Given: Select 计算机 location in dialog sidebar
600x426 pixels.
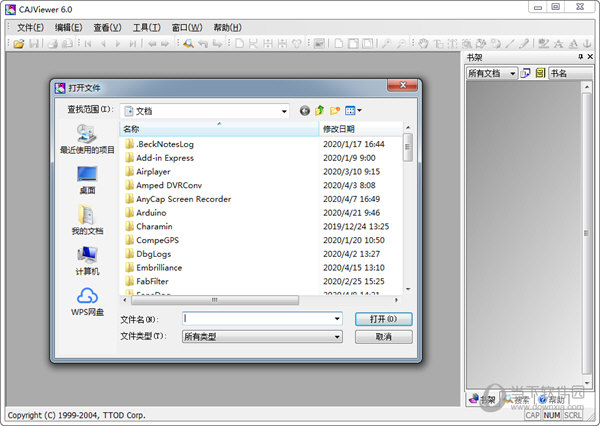Looking at the screenshot, I should [x=87, y=261].
